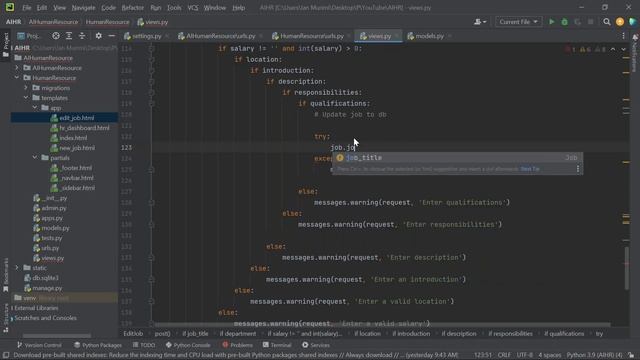Click completion popup three-dots options icon
The width and height of the screenshot is (640, 360).
(578, 169)
